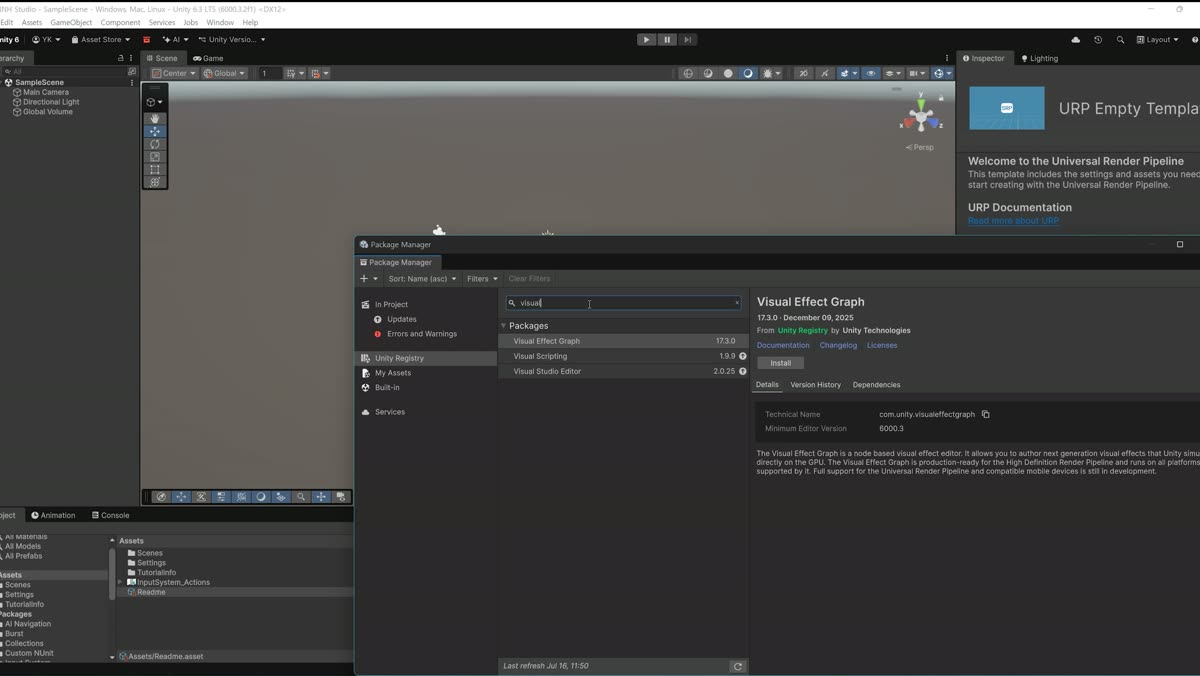Open the Changelog link
The width and height of the screenshot is (1200, 676).
[838, 346]
